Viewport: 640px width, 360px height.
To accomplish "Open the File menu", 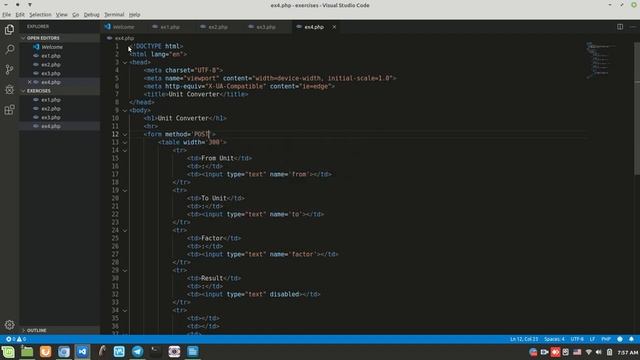I will tap(7, 15).
